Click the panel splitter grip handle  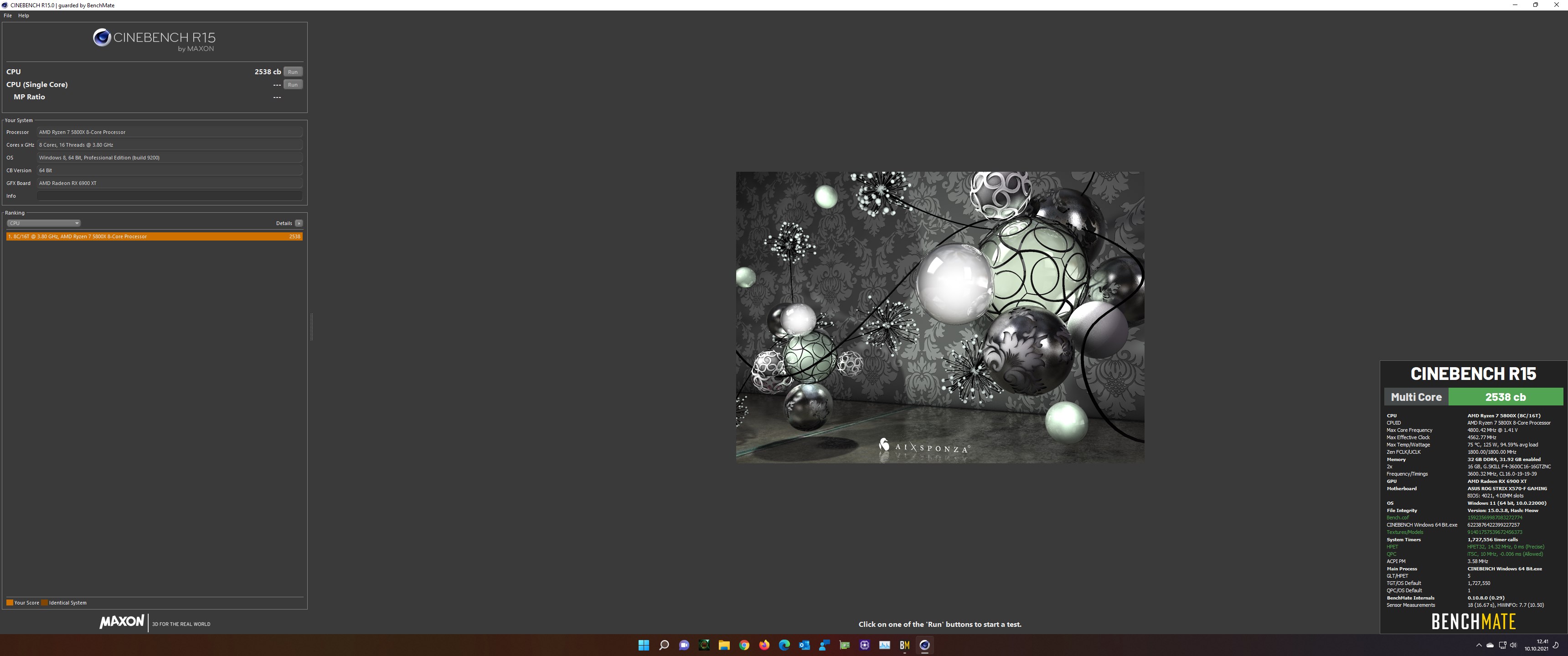pyautogui.click(x=312, y=327)
